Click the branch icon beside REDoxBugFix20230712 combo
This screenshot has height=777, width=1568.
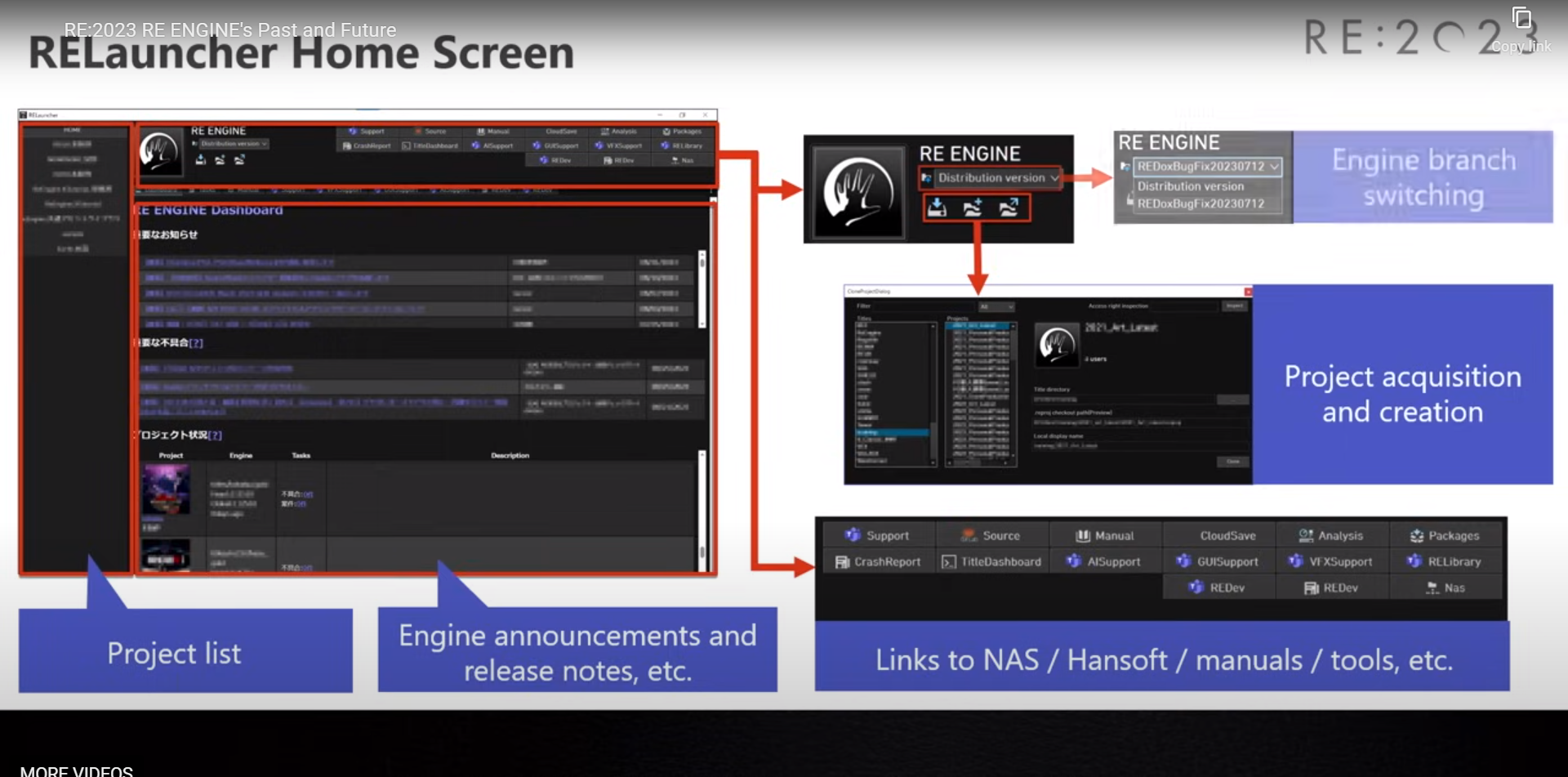point(1125,167)
